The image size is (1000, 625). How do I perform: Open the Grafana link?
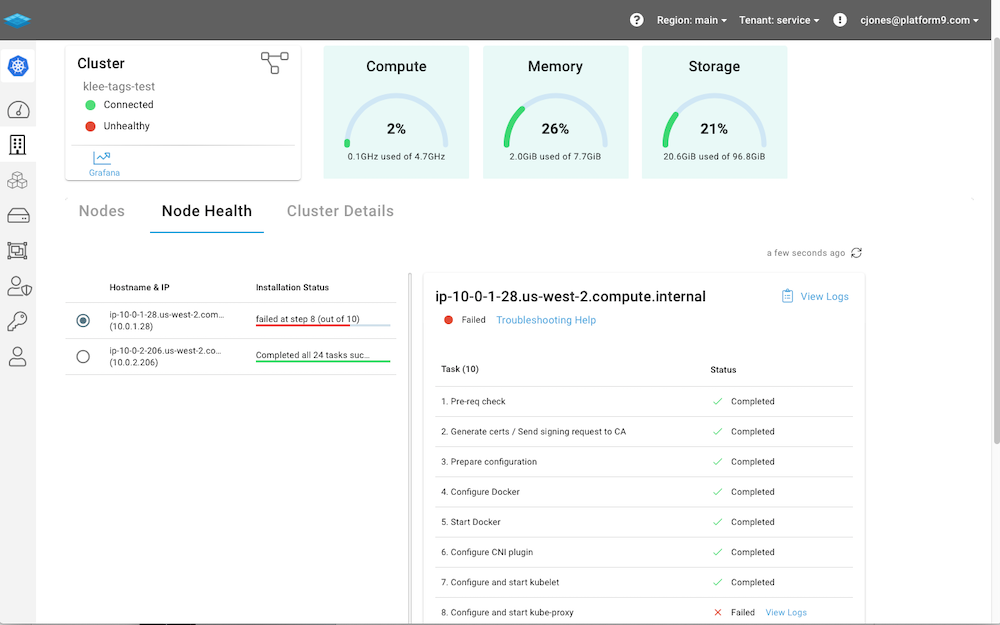[104, 173]
